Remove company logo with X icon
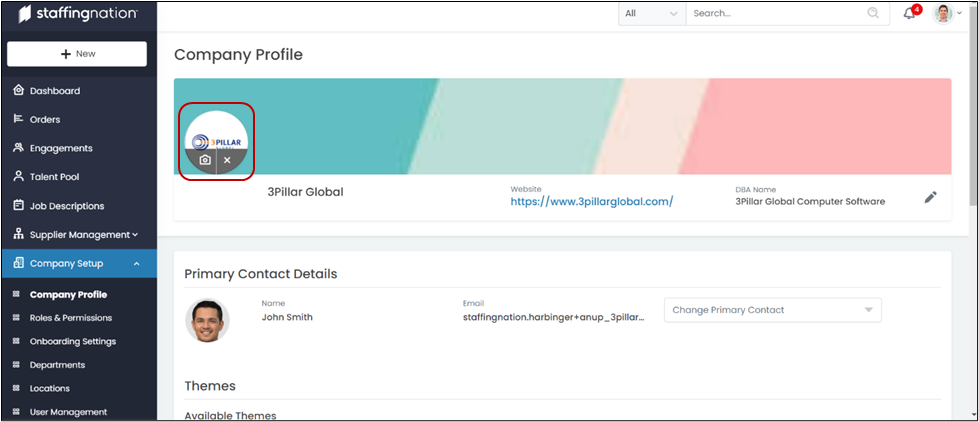The height and width of the screenshot is (422, 979). click(x=227, y=160)
